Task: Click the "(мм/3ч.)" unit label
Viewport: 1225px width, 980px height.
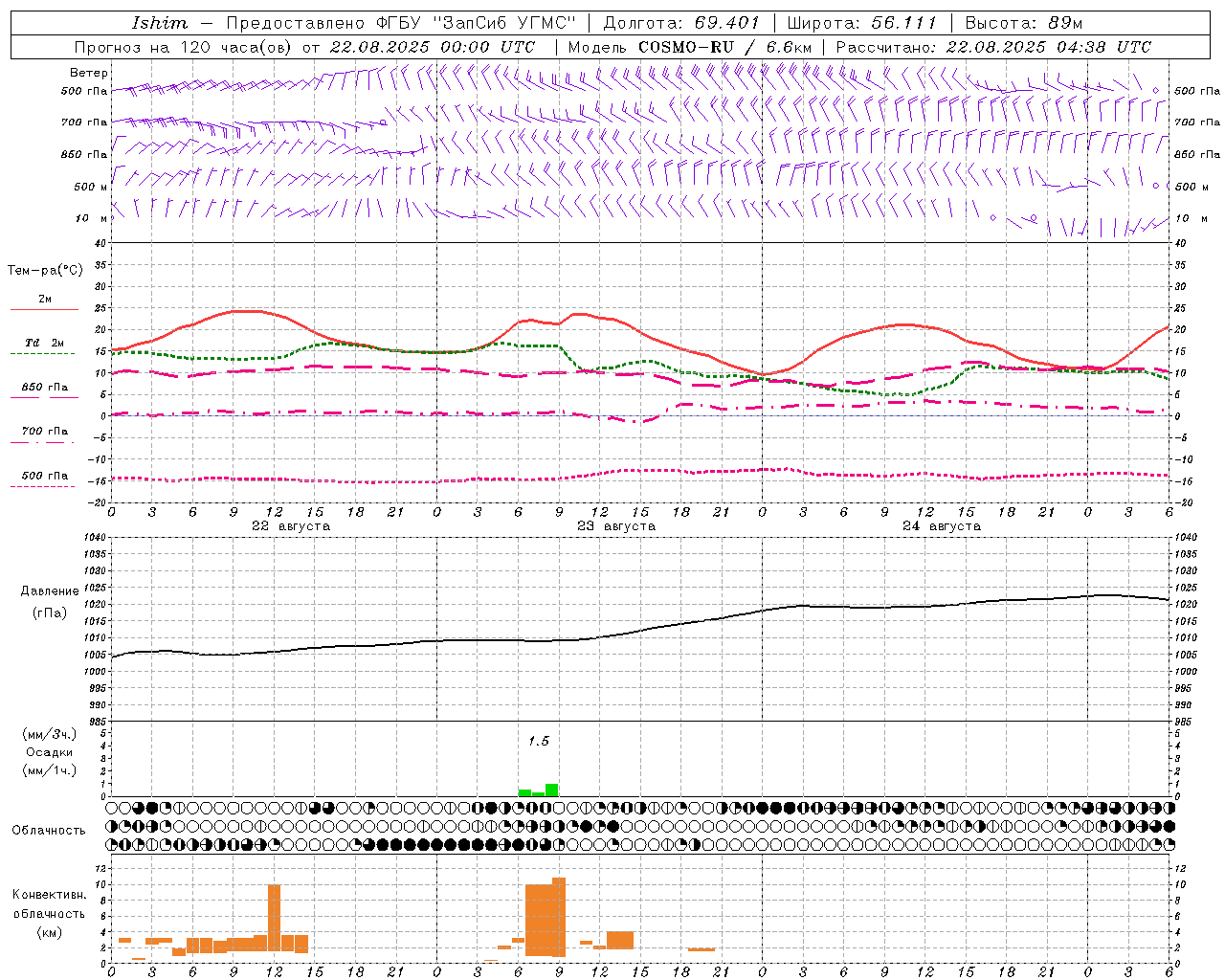Action: coord(50,734)
